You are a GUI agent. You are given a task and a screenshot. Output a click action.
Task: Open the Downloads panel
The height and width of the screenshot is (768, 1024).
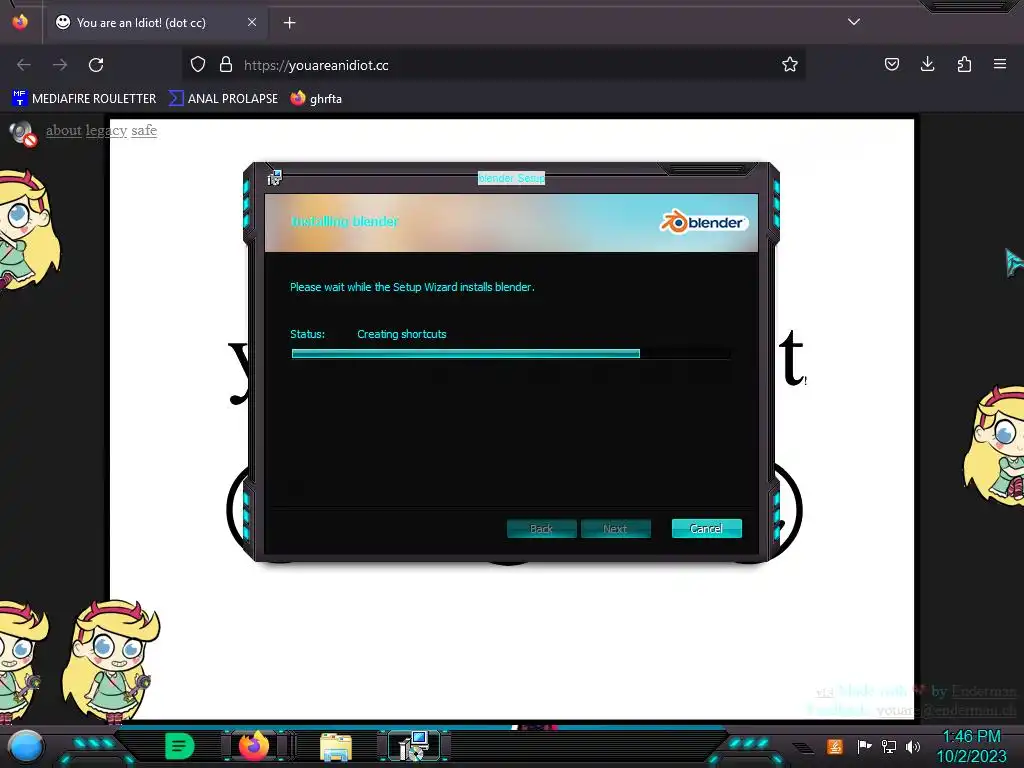927,64
